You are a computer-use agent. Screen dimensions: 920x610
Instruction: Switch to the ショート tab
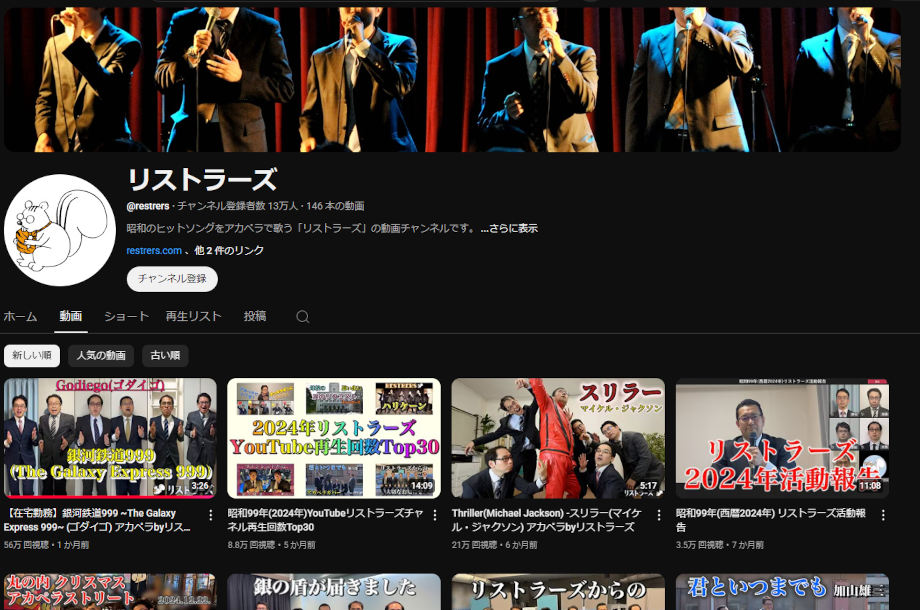126,316
